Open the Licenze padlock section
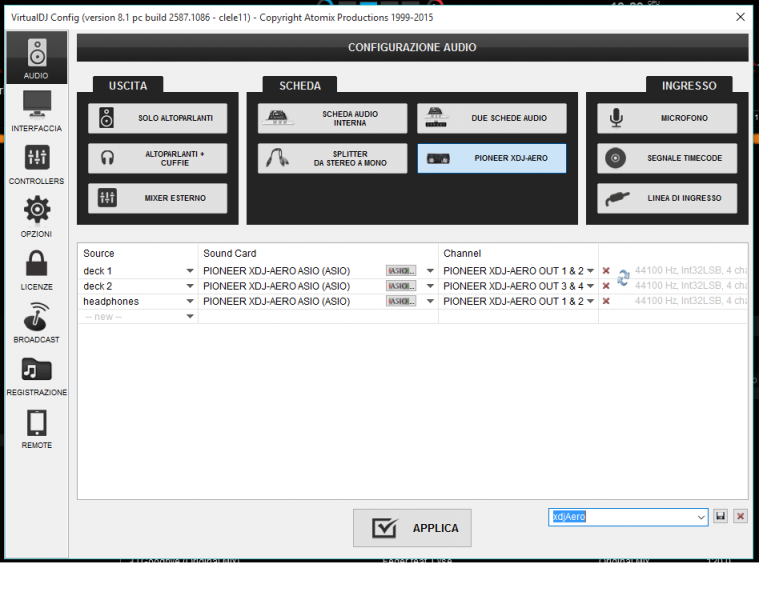The width and height of the screenshot is (783, 600). pyautogui.click(x=36, y=270)
